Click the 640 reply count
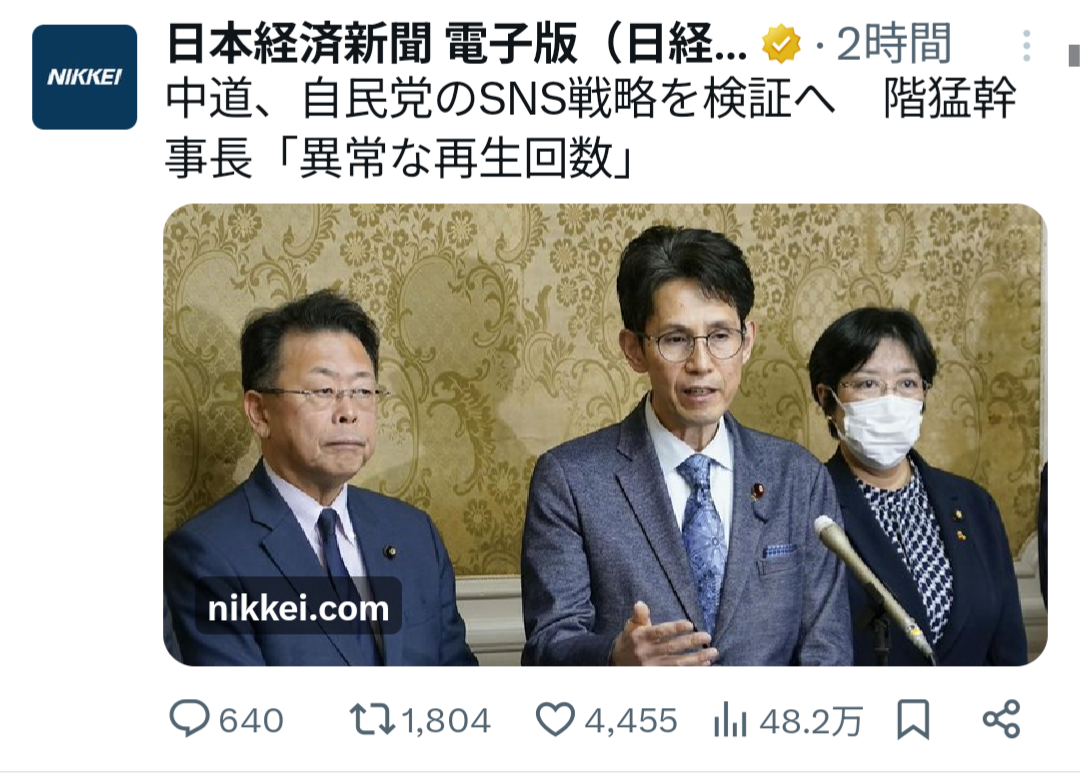 tap(251, 721)
